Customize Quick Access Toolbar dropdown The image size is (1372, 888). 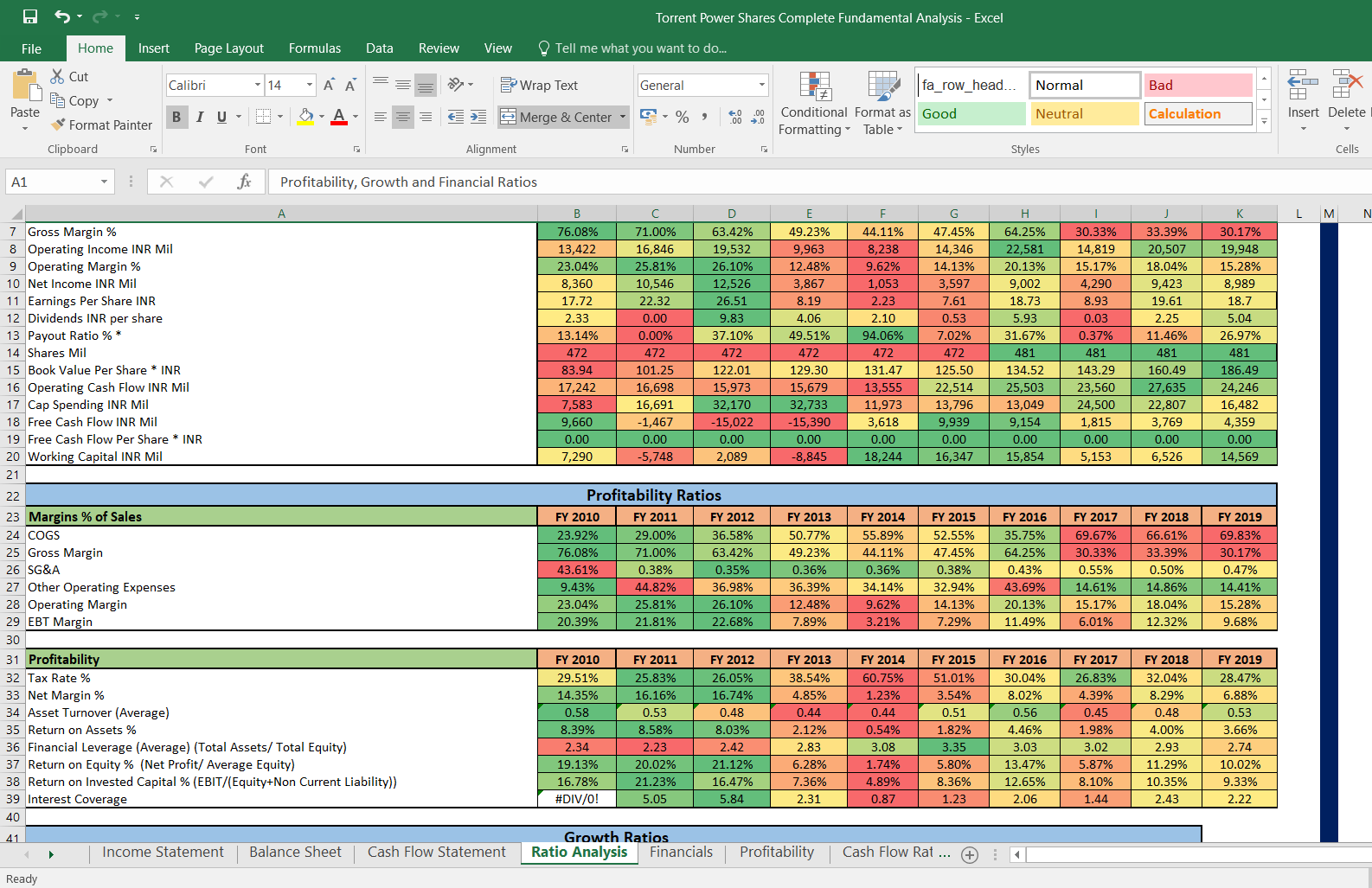point(137,17)
